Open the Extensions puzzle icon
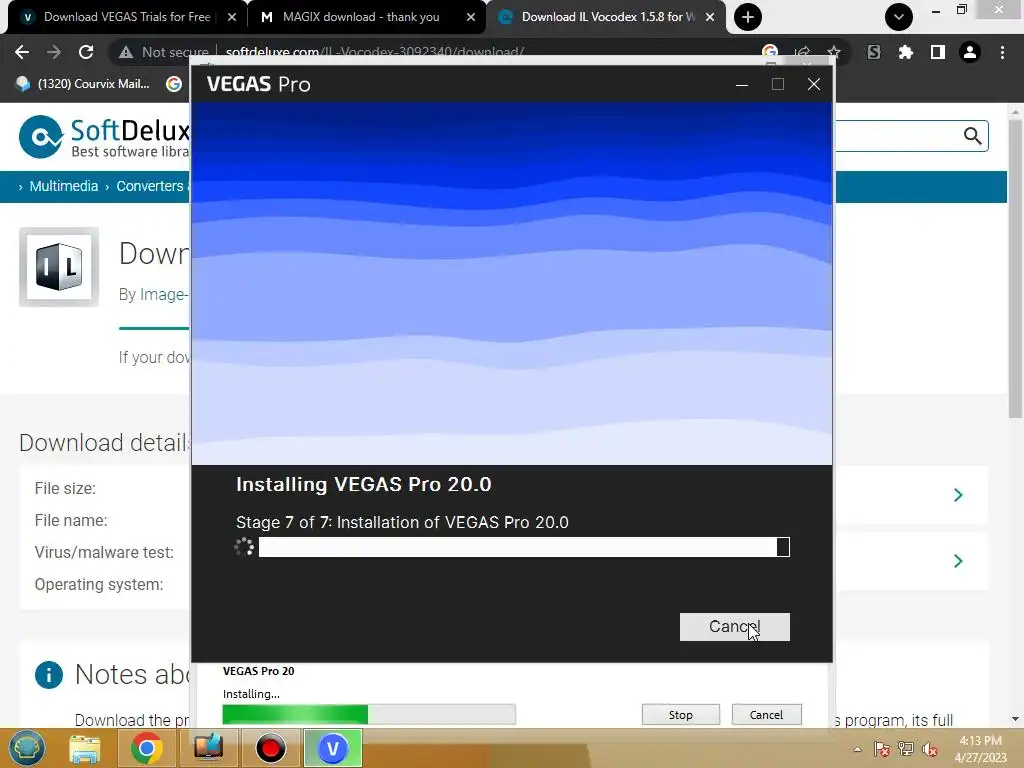 (x=906, y=52)
